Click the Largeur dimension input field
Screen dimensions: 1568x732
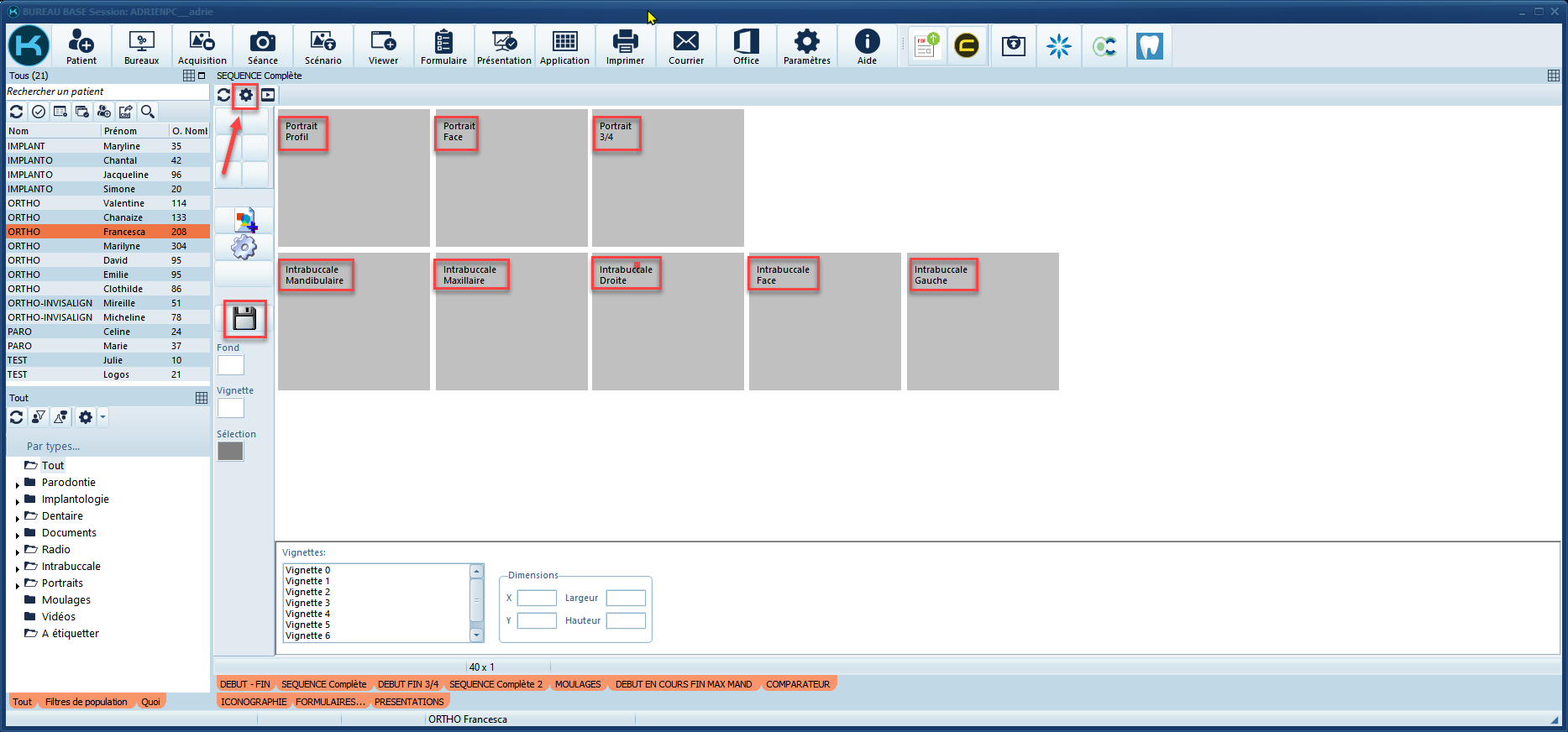[x=626, y=598]
